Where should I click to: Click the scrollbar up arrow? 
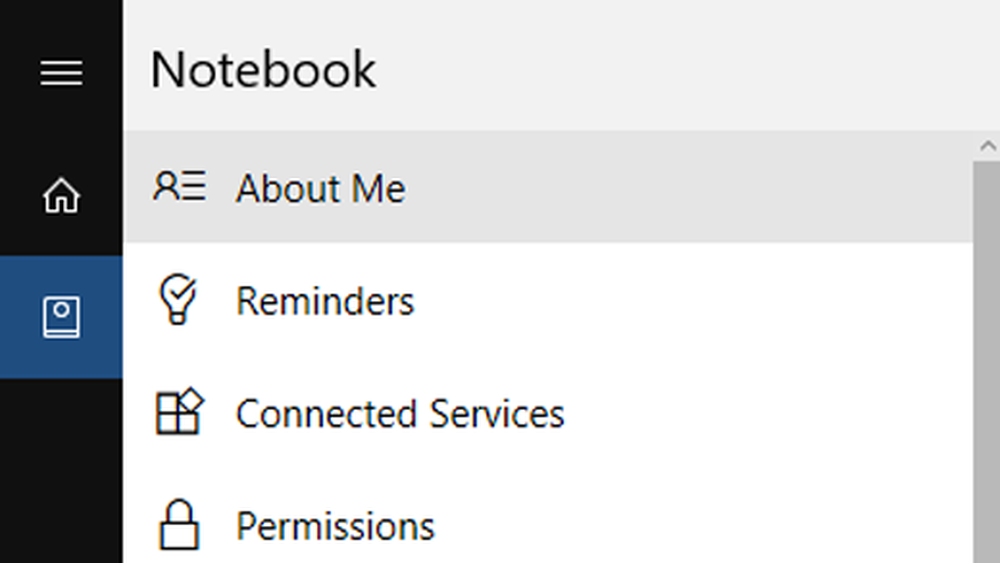click(x=987, y=147)
